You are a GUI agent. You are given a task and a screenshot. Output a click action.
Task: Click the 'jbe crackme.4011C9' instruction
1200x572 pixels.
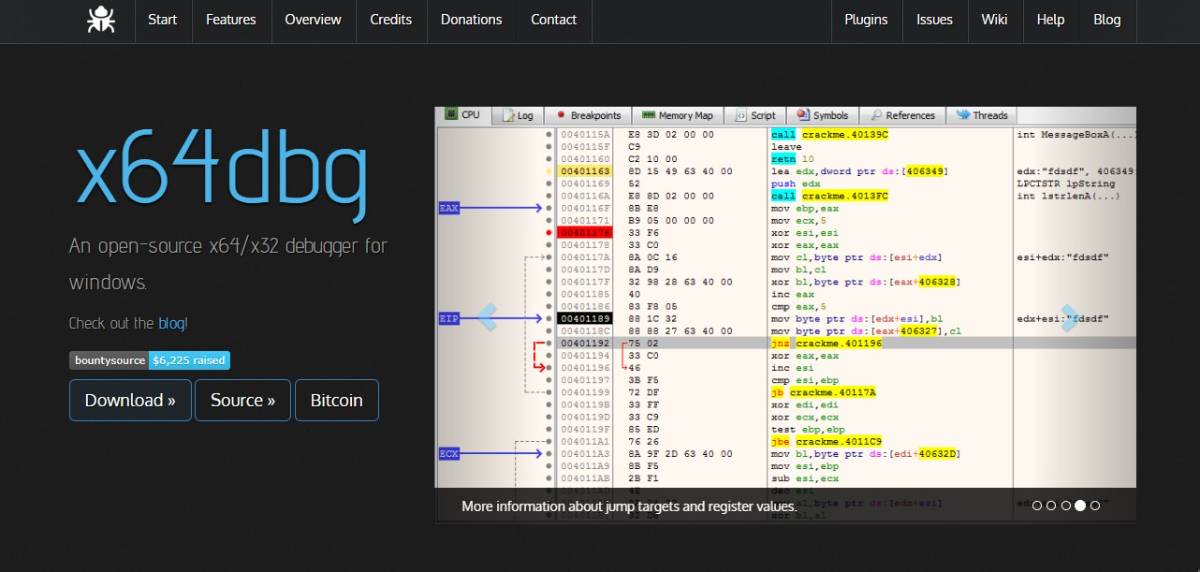click(827, 441)
